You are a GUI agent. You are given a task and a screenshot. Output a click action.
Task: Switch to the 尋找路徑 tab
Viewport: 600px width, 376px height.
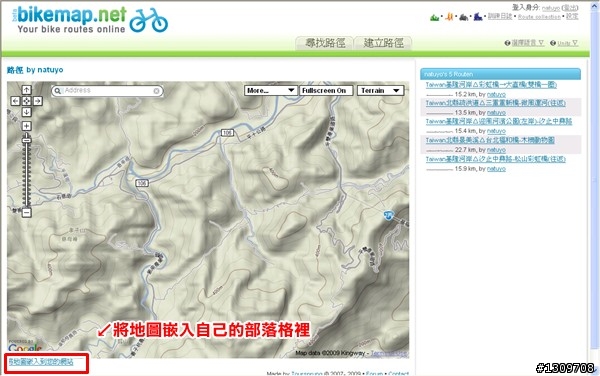pos(325,43)
